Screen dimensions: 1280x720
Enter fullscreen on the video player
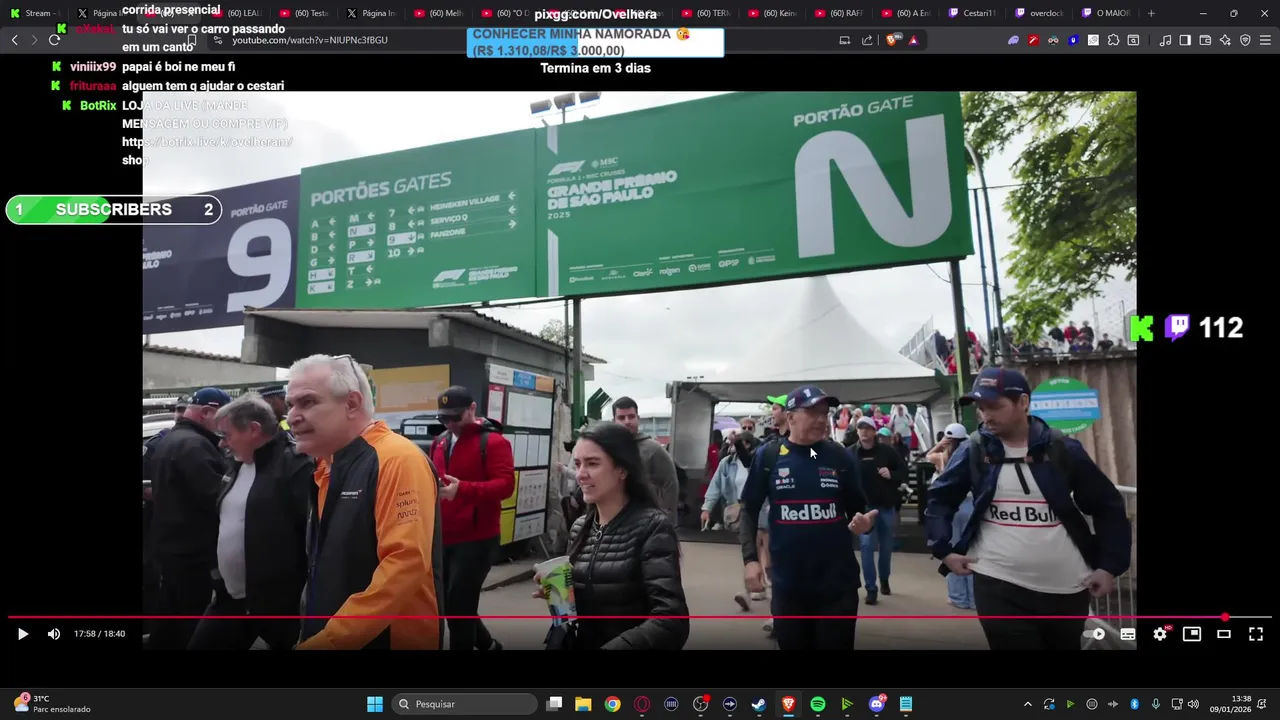1256,634
